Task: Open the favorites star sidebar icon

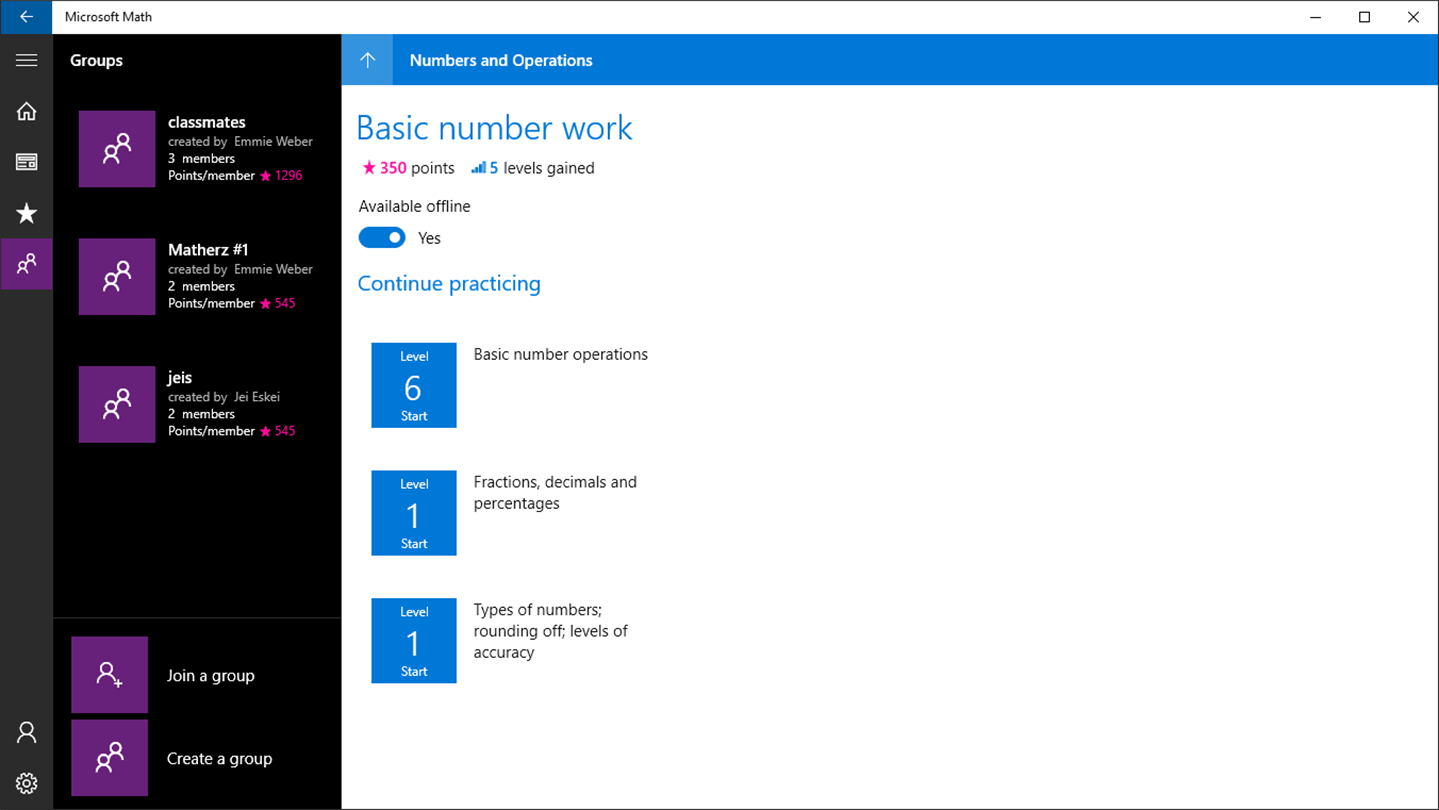Action: pyautogui.click(x=26, y=213)
